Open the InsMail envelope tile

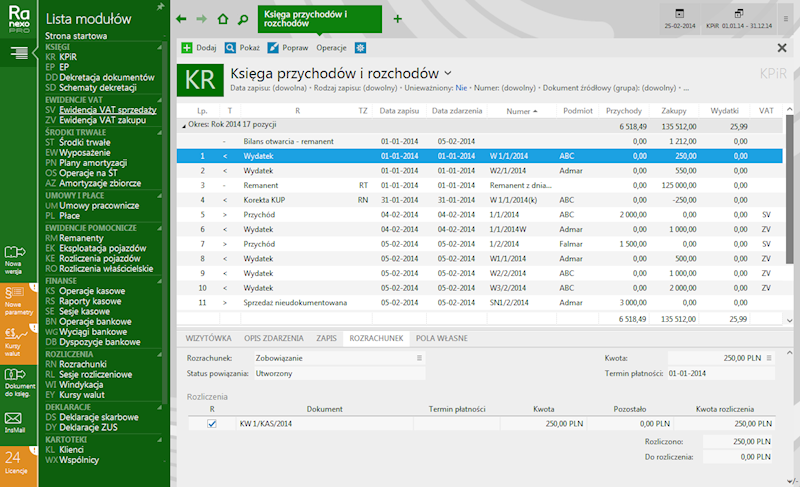pos(19,420)
